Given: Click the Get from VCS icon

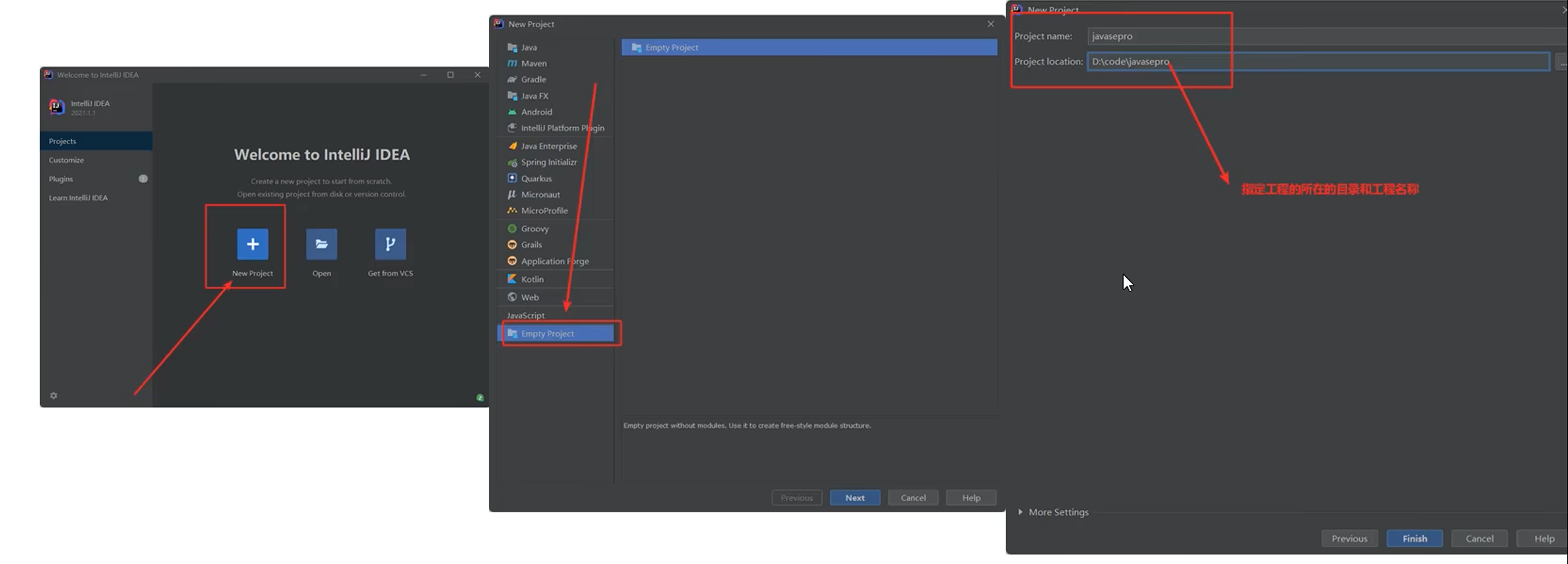Looking at the screenshot, I should coord(390,244).
